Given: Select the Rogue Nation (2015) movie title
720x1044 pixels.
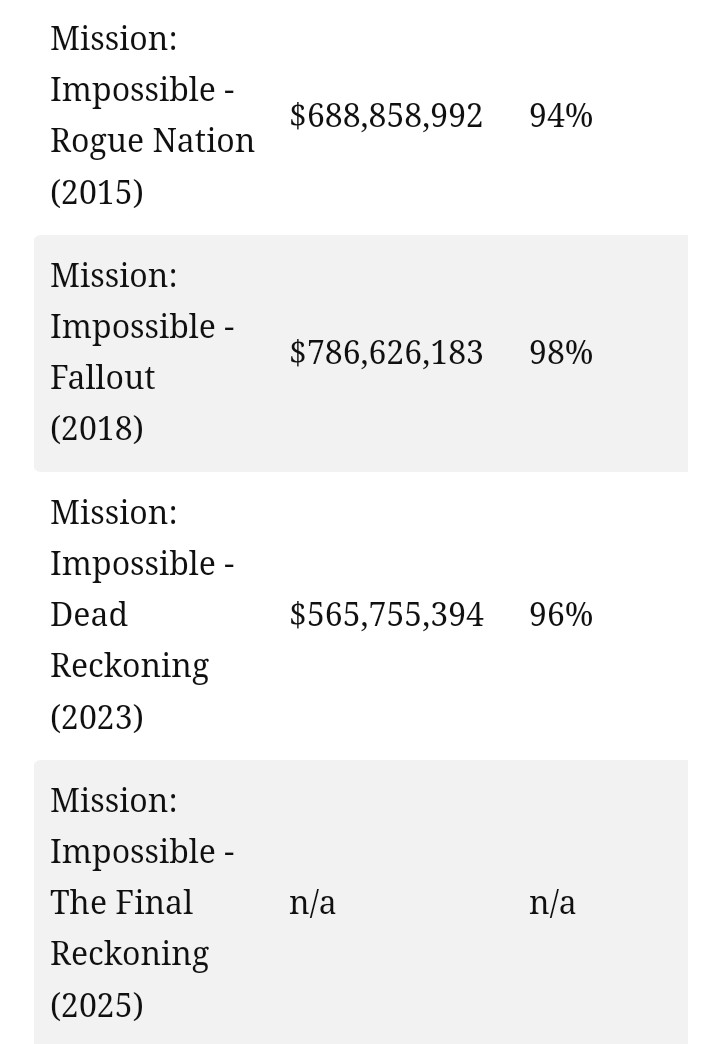Looking at the screenshot, I should tap(153, 115).
